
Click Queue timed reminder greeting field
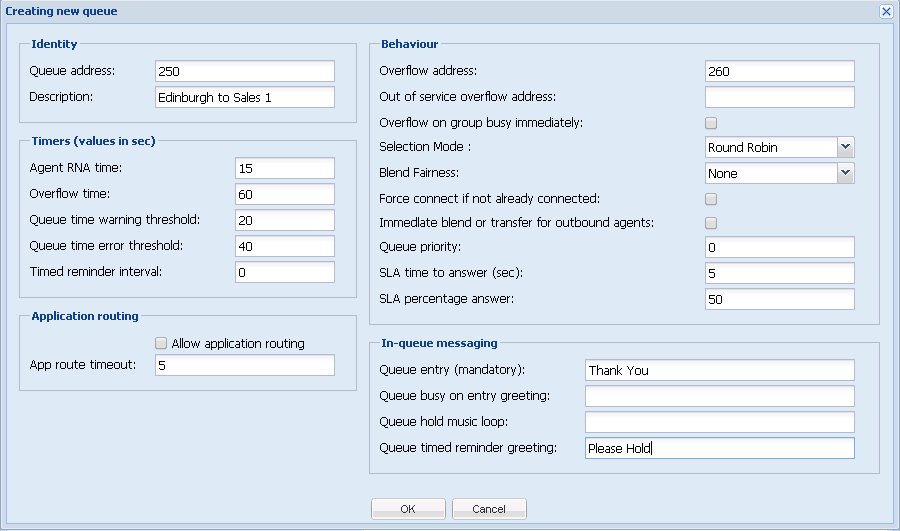coord(720,448)
